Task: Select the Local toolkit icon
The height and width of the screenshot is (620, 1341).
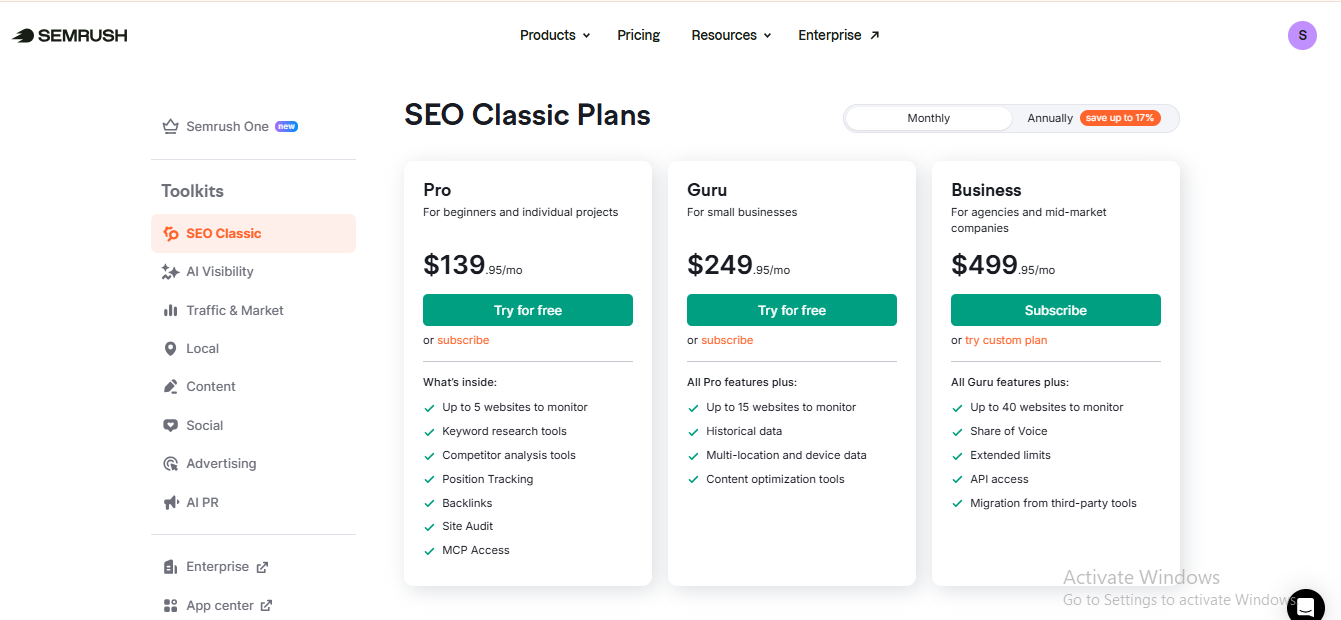Action: click(170, 348)
